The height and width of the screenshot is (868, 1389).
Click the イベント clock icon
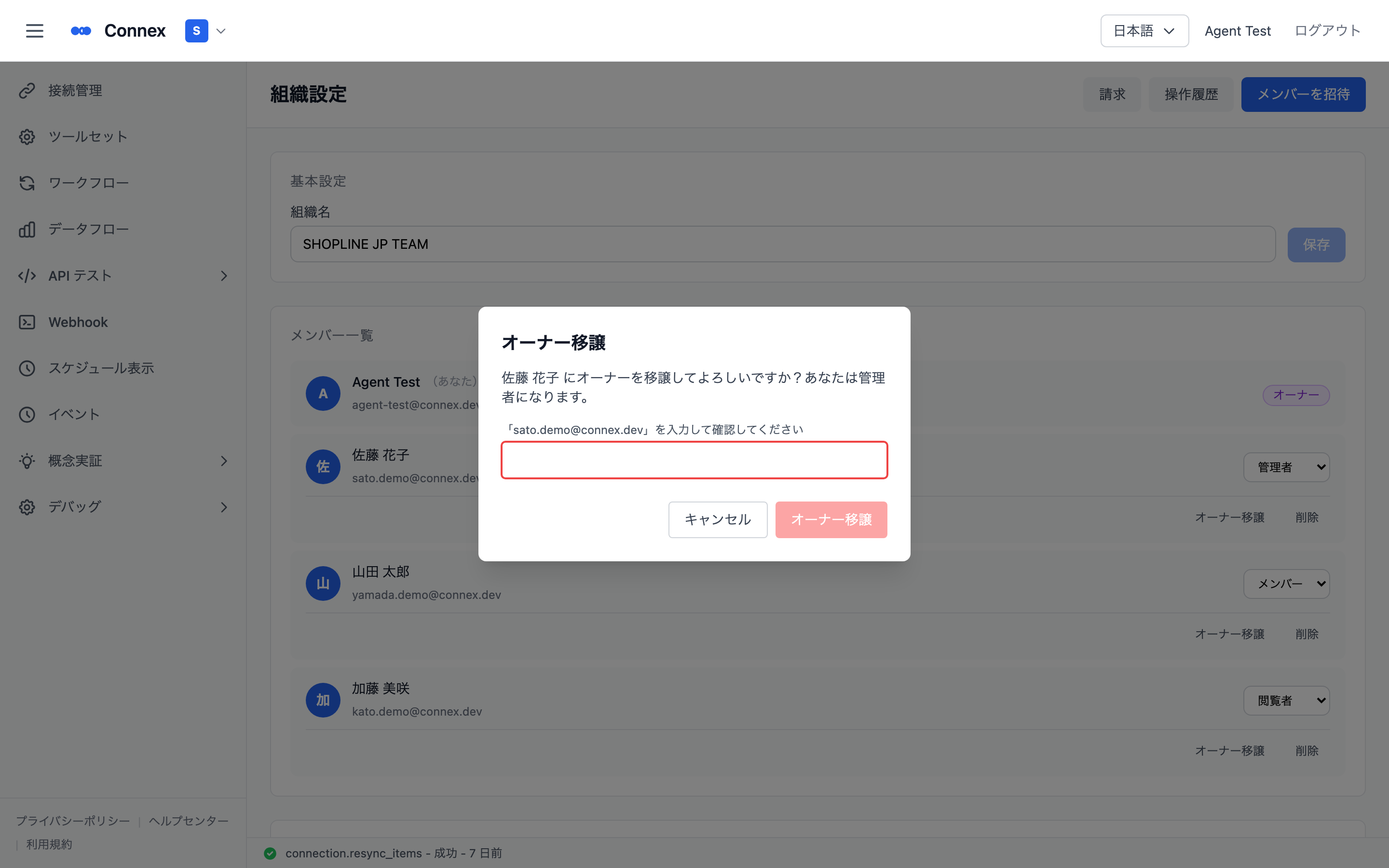[x=27, y=415]
